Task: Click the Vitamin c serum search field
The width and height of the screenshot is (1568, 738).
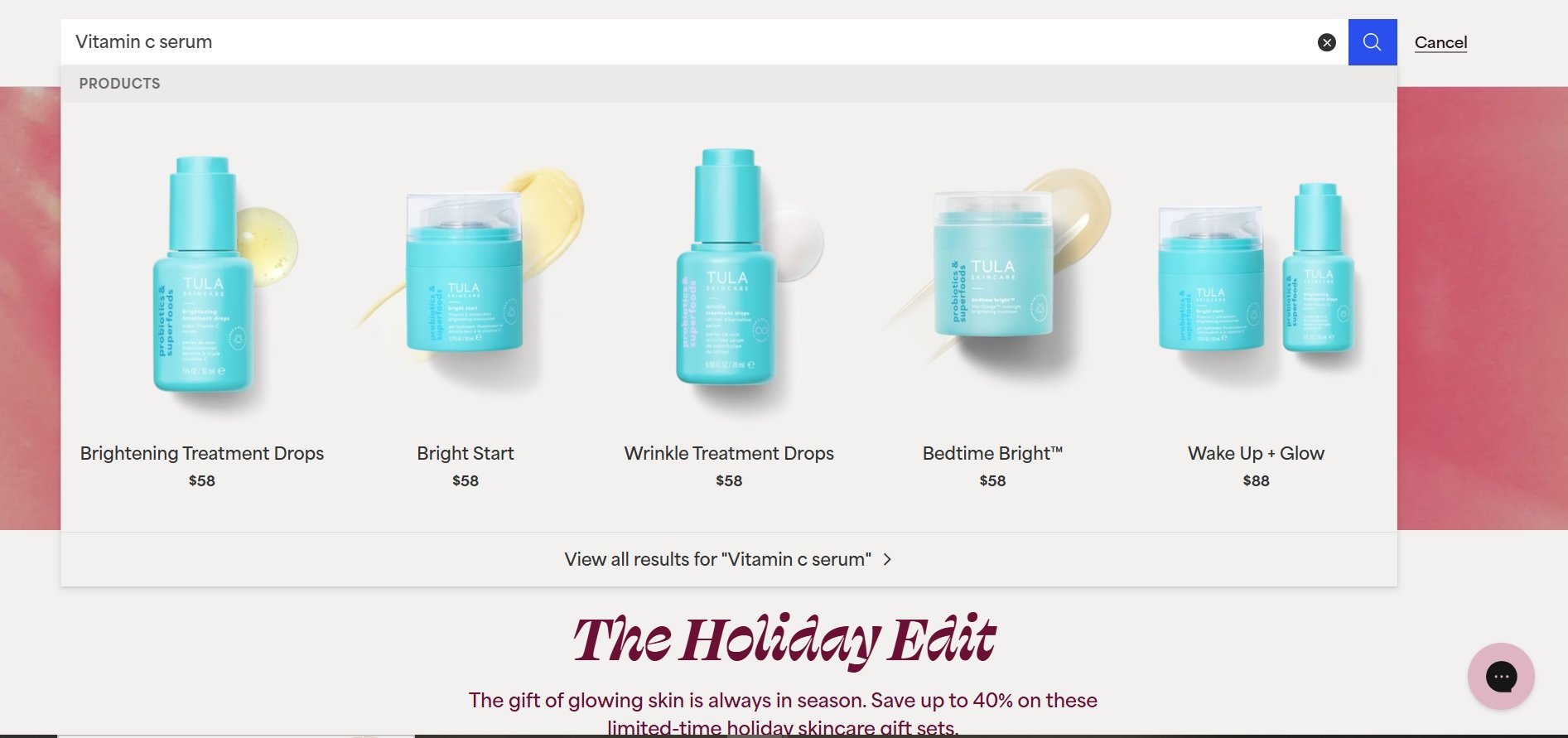Action: [688, 42]
